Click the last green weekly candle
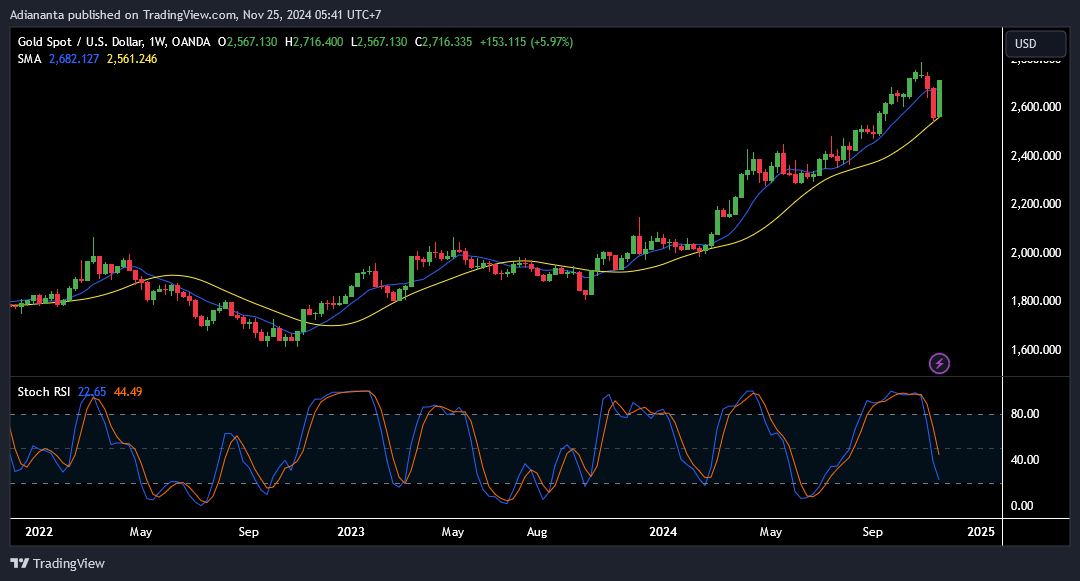The height and width of the screenshot is (581, 1080). 939,98
